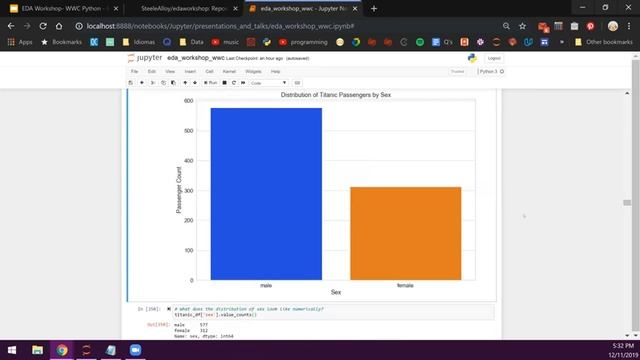
Task: Open the Pinterest extension icon
Action: (x=590, y=26)
